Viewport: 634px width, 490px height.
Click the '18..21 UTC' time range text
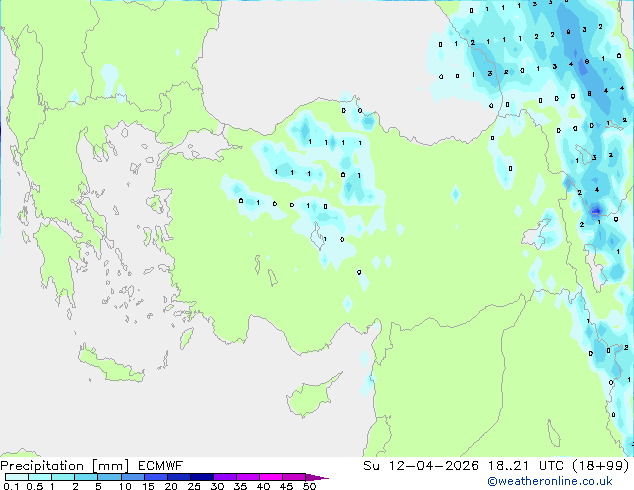525,466
